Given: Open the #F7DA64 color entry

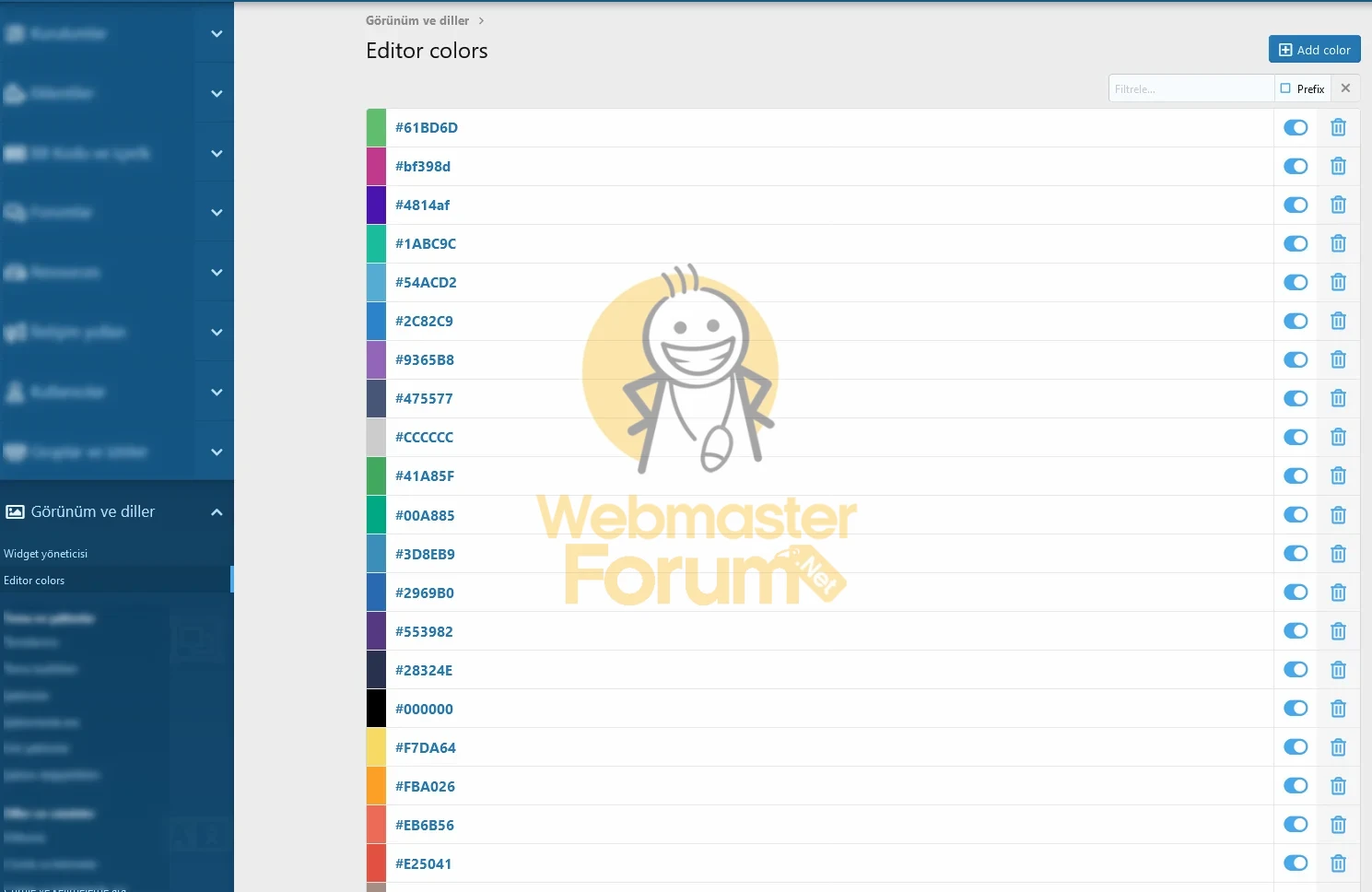Looking at the screenshot, I should [x=426, y=747].
